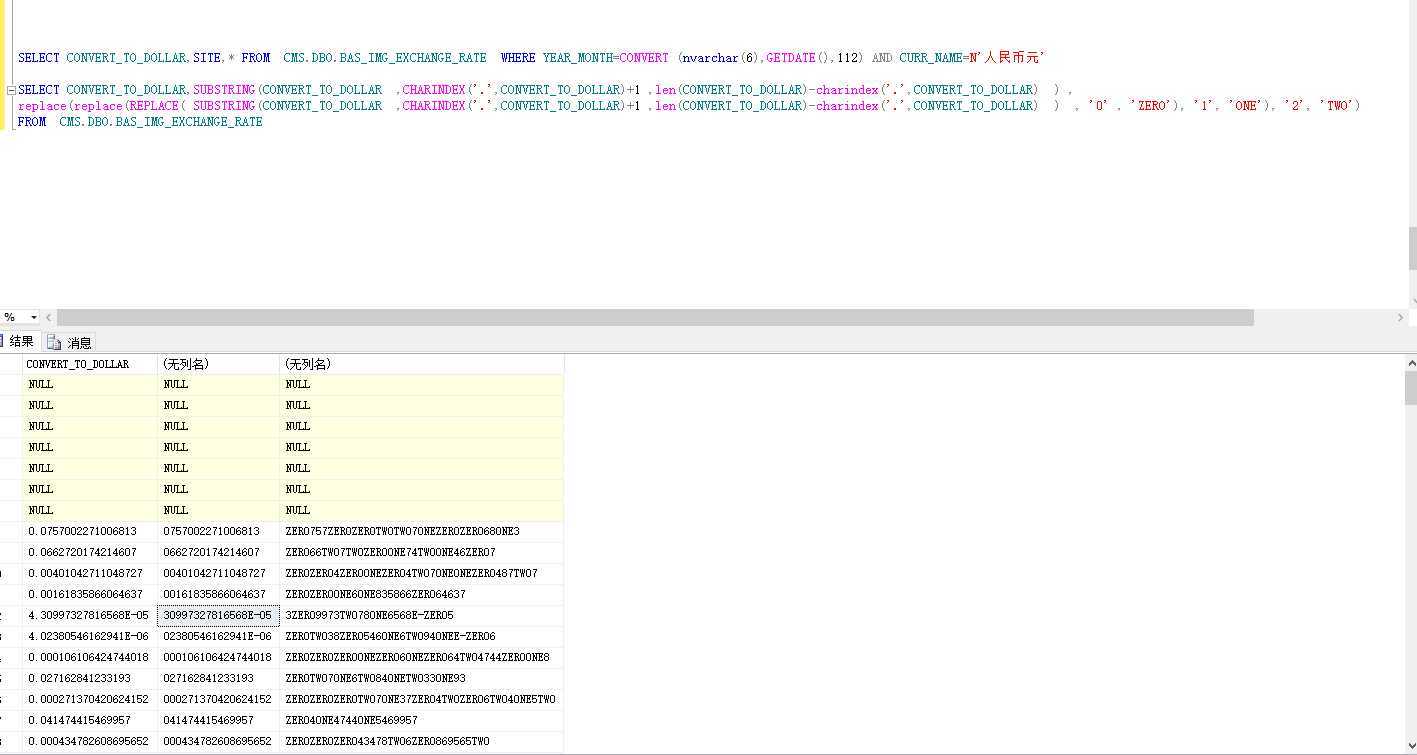
Task: Select highlighted cell 30997327816568E-05
Action: pyautogui.click(x=218, y=615)
